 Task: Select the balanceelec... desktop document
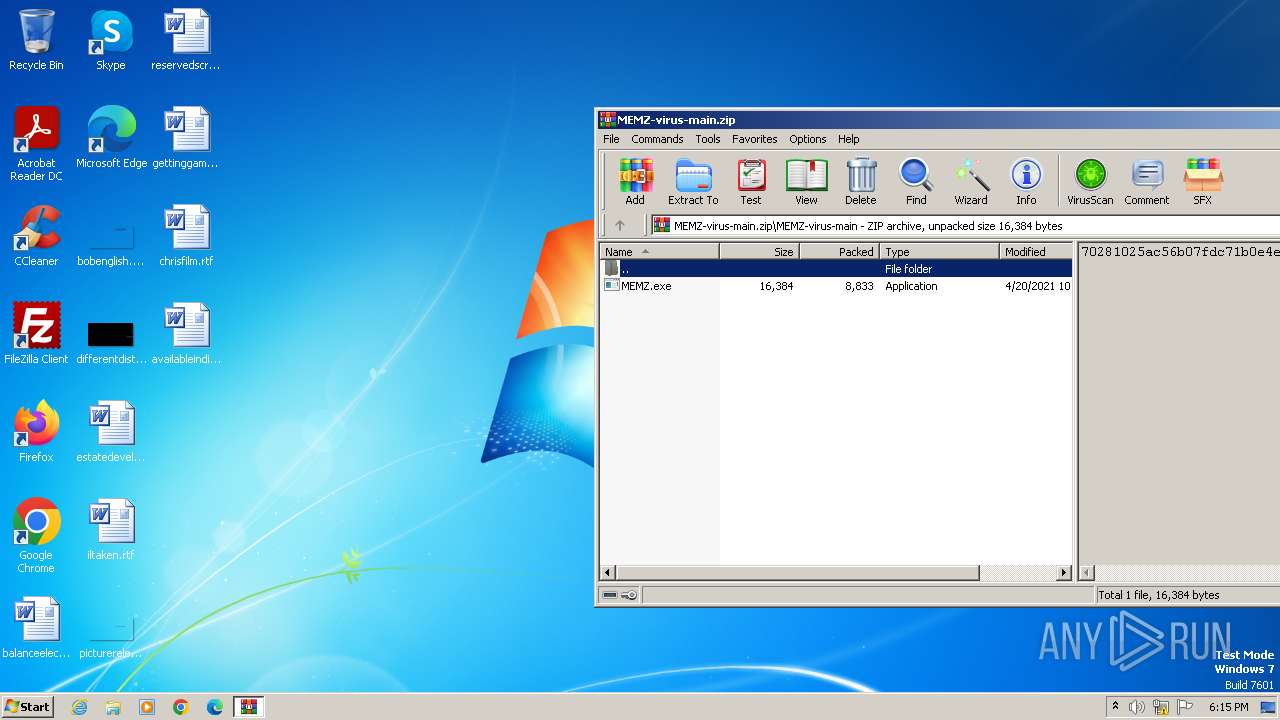coord(36,628)
